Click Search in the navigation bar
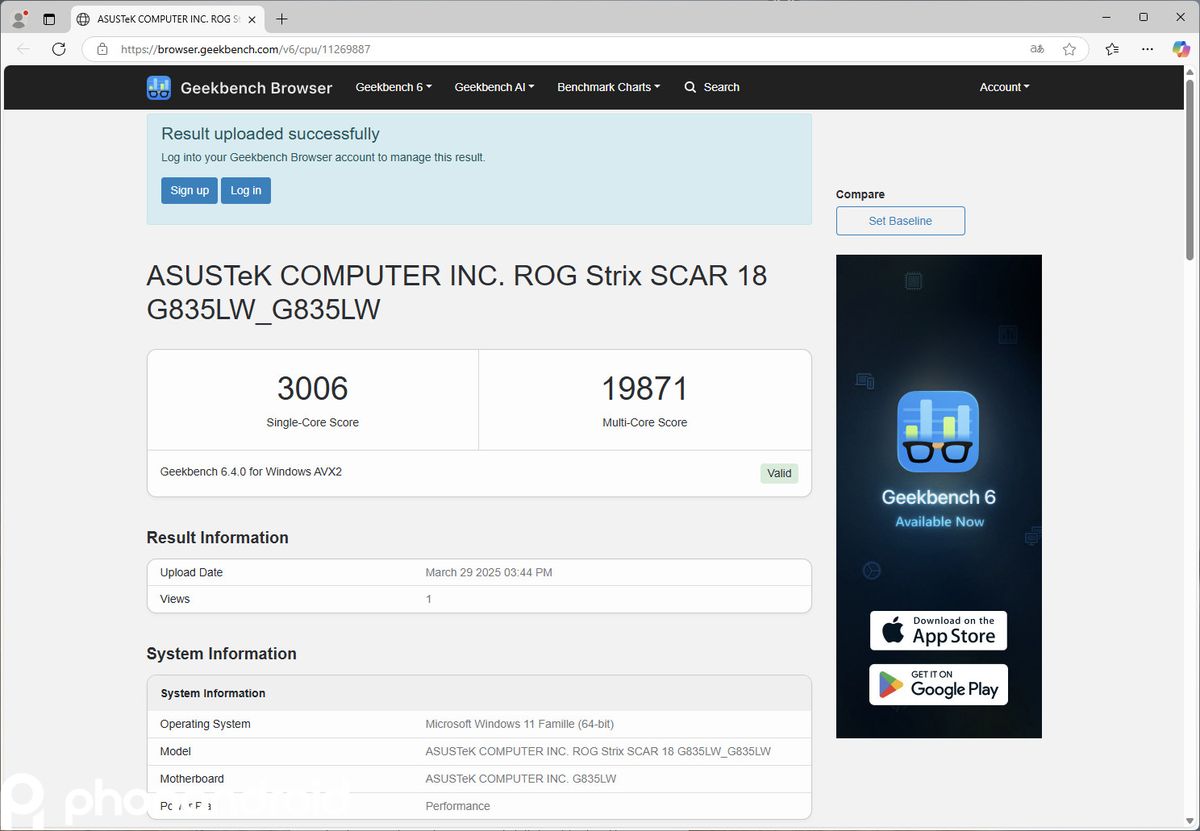This screenshot has width=1200, height=831. 712,87
